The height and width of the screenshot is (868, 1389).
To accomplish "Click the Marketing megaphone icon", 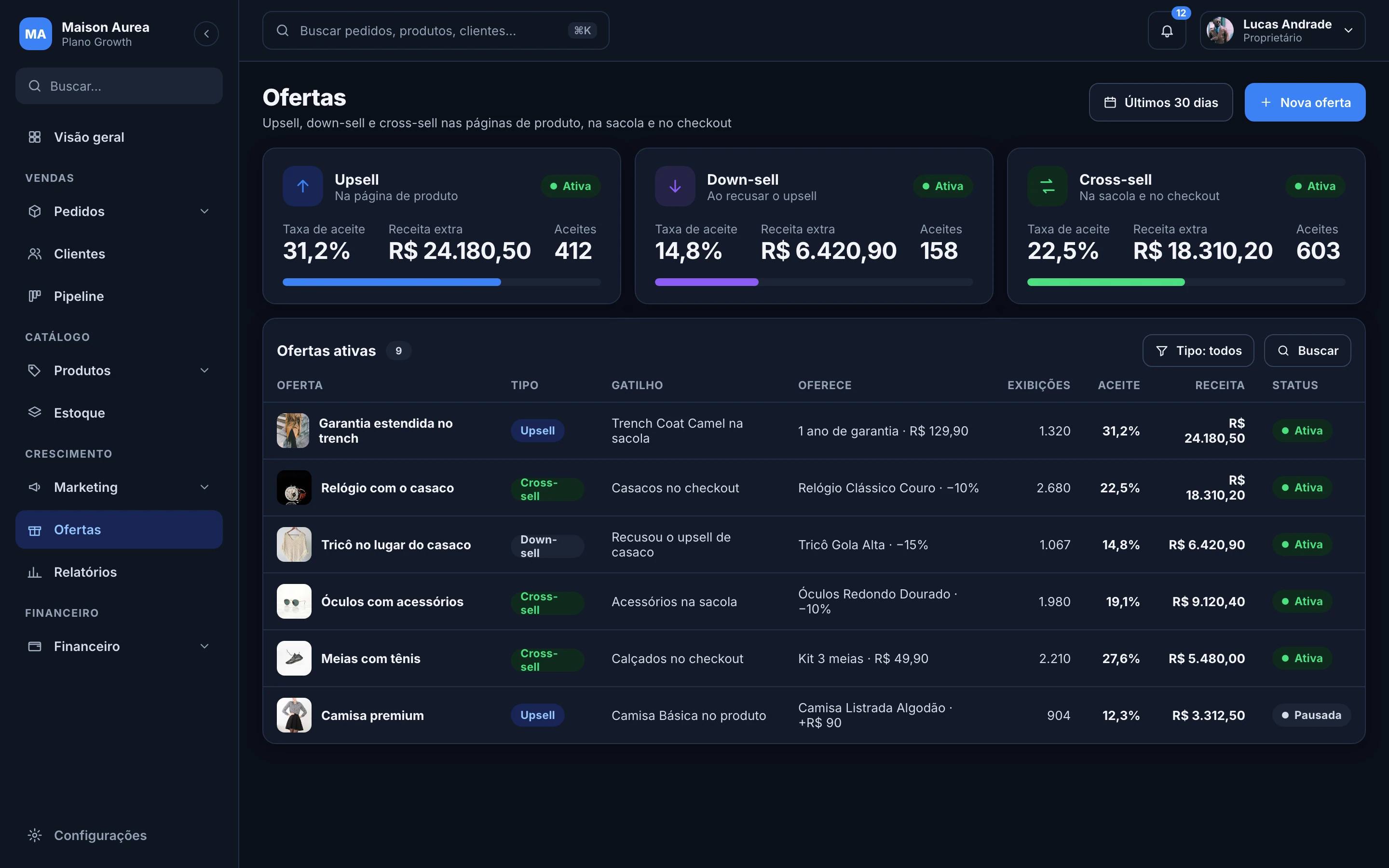I will pos(34,487).
